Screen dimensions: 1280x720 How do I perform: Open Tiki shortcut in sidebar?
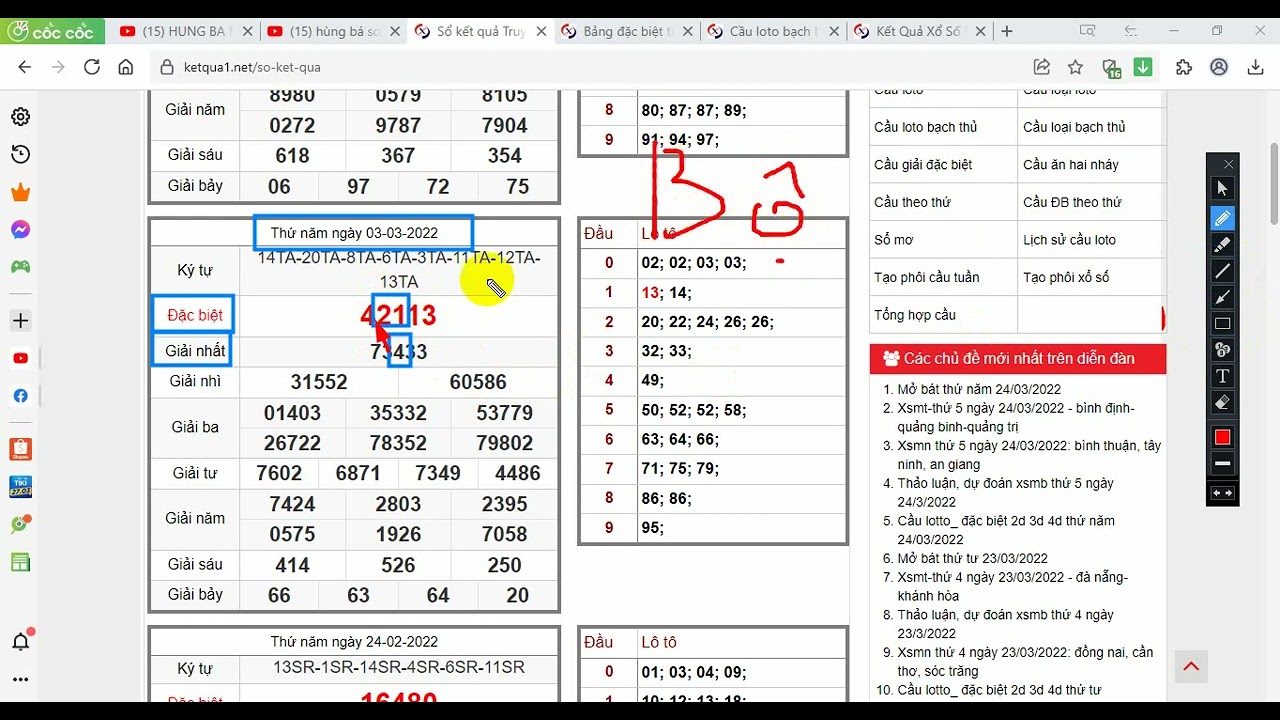[x=20, y=487]
